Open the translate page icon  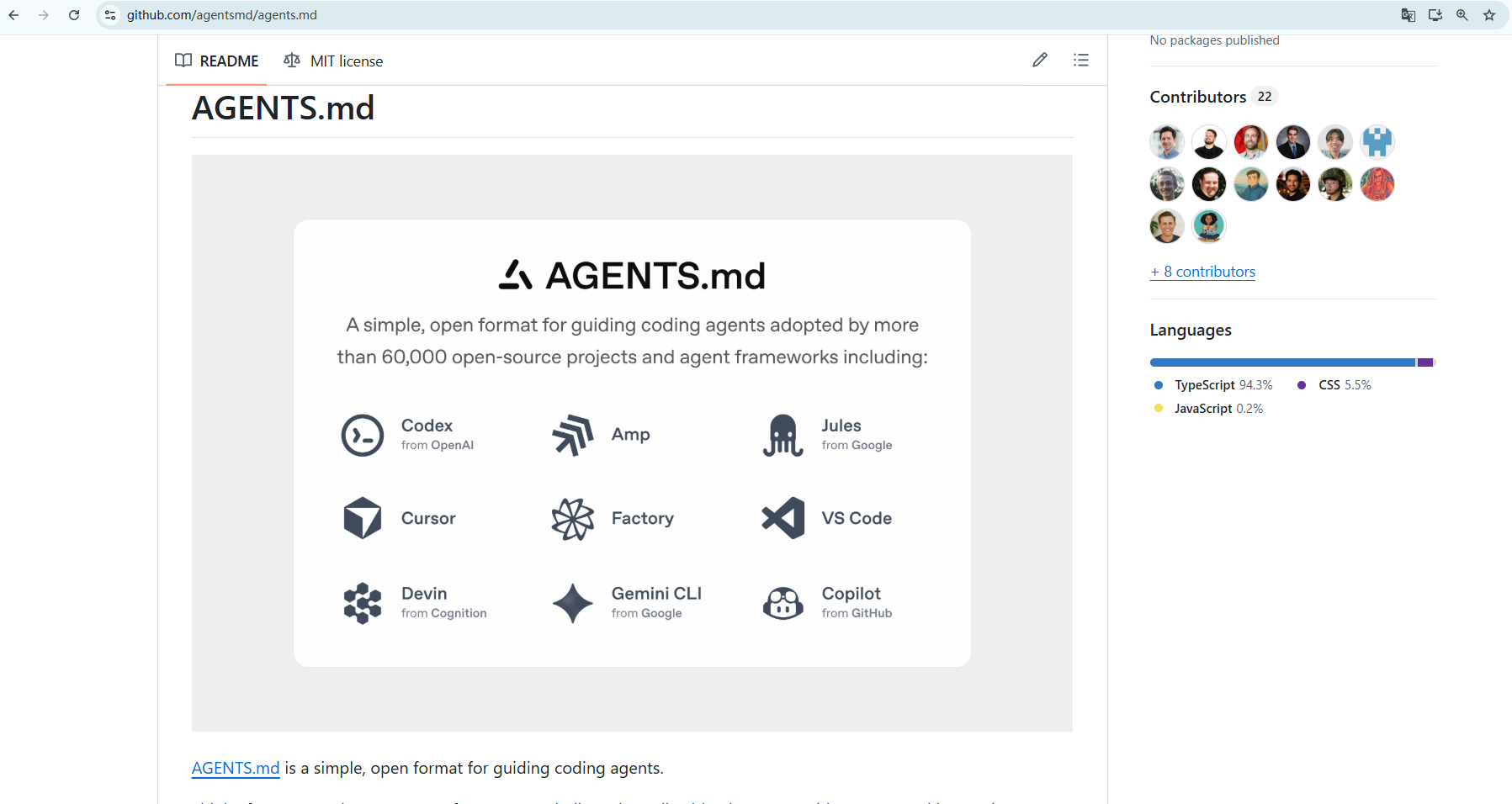click(x=1408, y=15)
